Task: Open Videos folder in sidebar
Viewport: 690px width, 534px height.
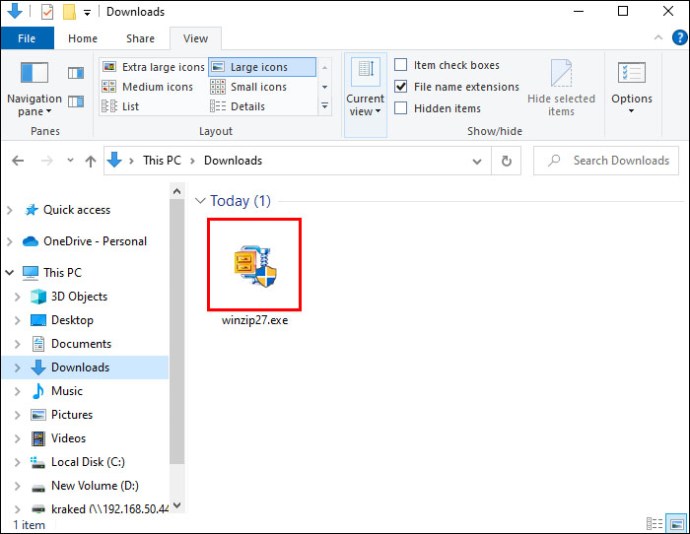Action: (68, 438)
